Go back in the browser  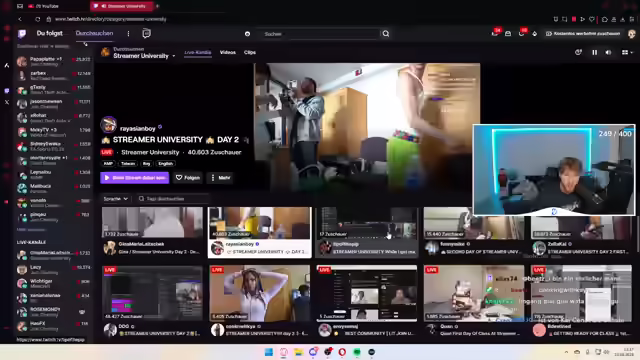pyautogui.click(x=20, y=19)
